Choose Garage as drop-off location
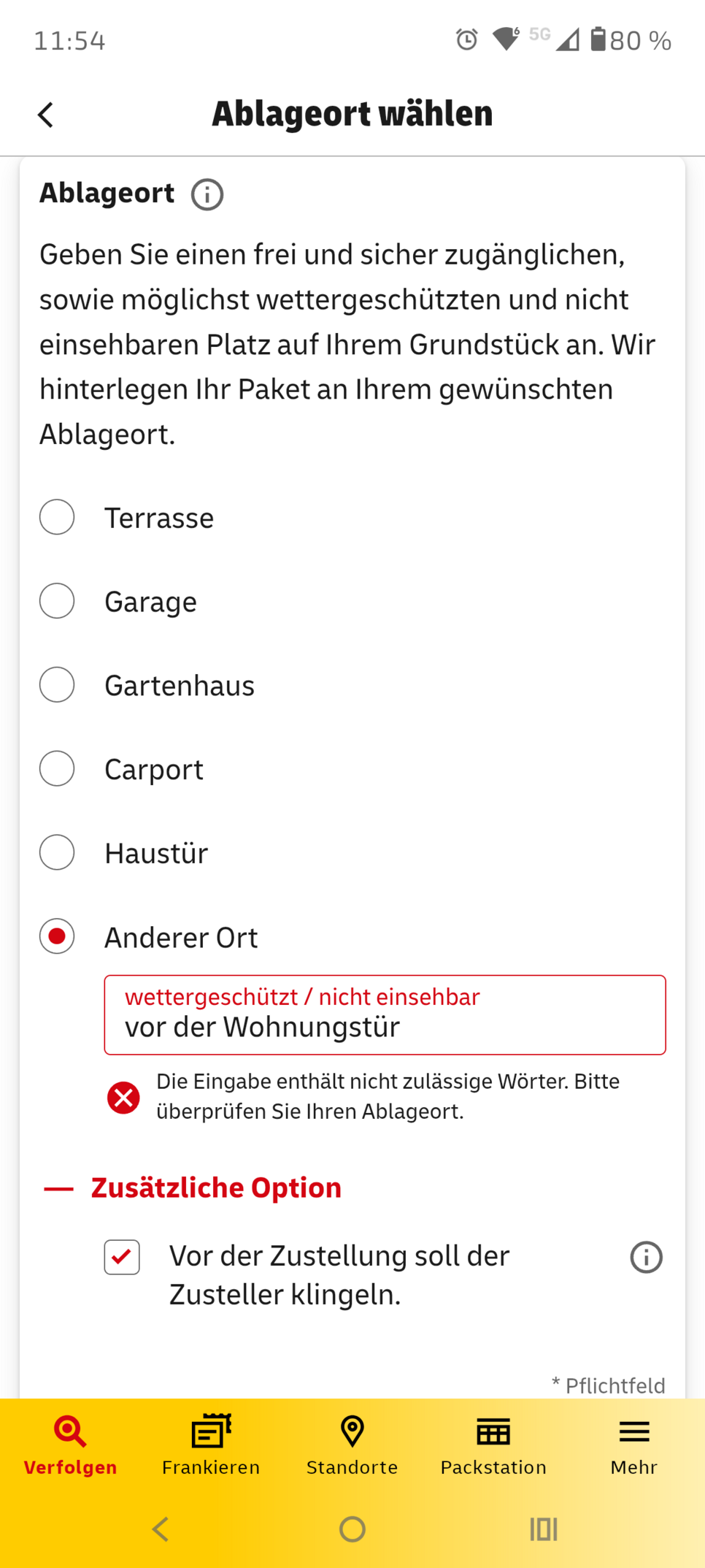705x1568 pixels. [x=57, y=601]
